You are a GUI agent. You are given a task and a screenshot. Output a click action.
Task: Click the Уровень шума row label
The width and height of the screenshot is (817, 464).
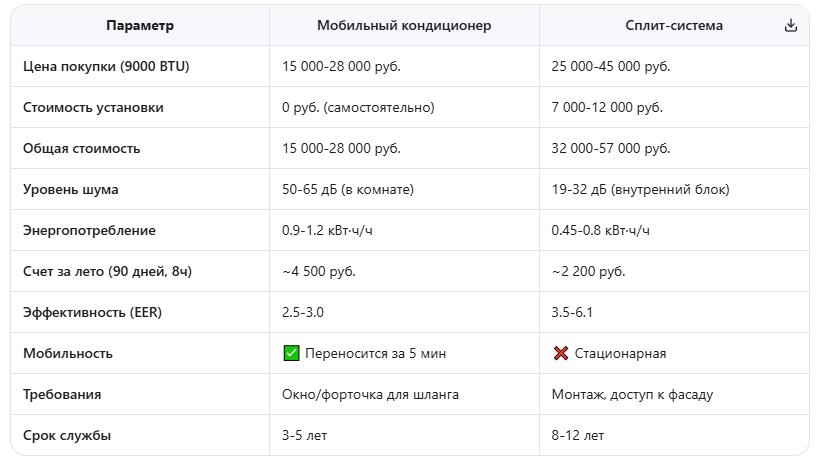[x=70, y=189]
